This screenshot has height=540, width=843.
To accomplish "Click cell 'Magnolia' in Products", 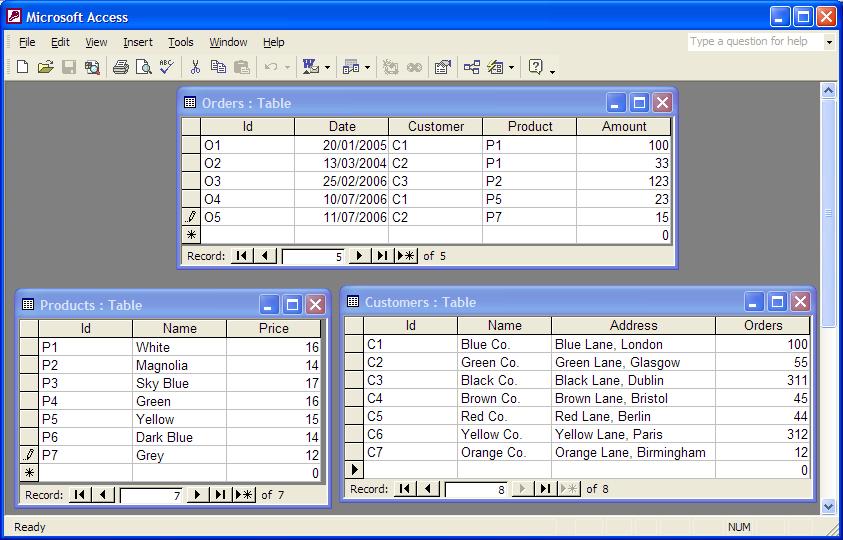I will [x=180, y=365].
